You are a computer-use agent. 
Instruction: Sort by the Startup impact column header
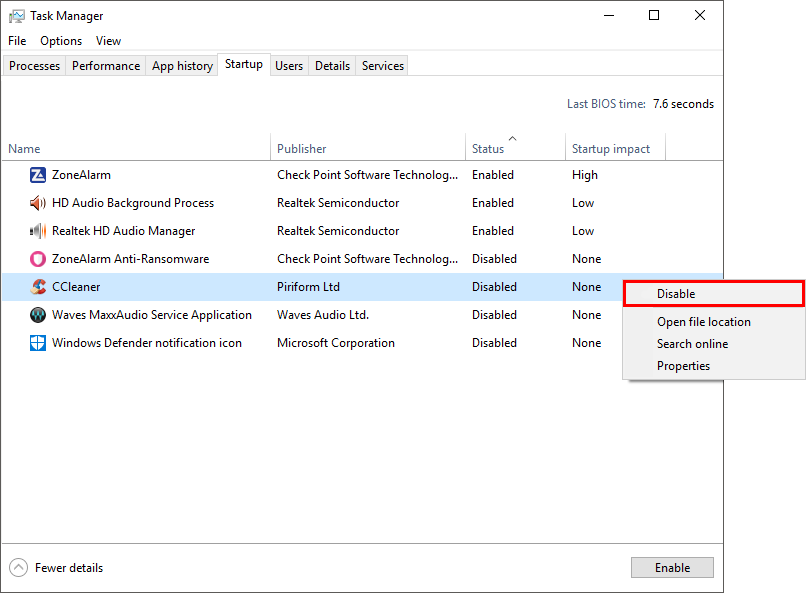pyautogui.click(x=615, y=147)
